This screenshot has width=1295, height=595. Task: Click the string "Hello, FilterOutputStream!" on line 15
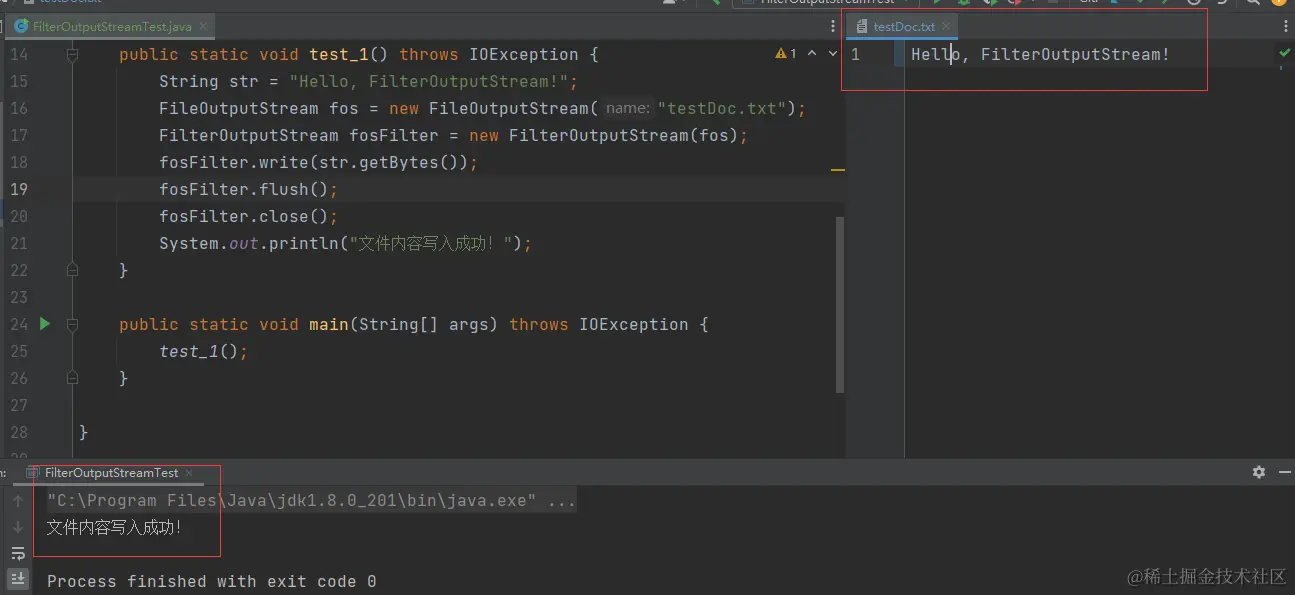[x=429, y=81]
